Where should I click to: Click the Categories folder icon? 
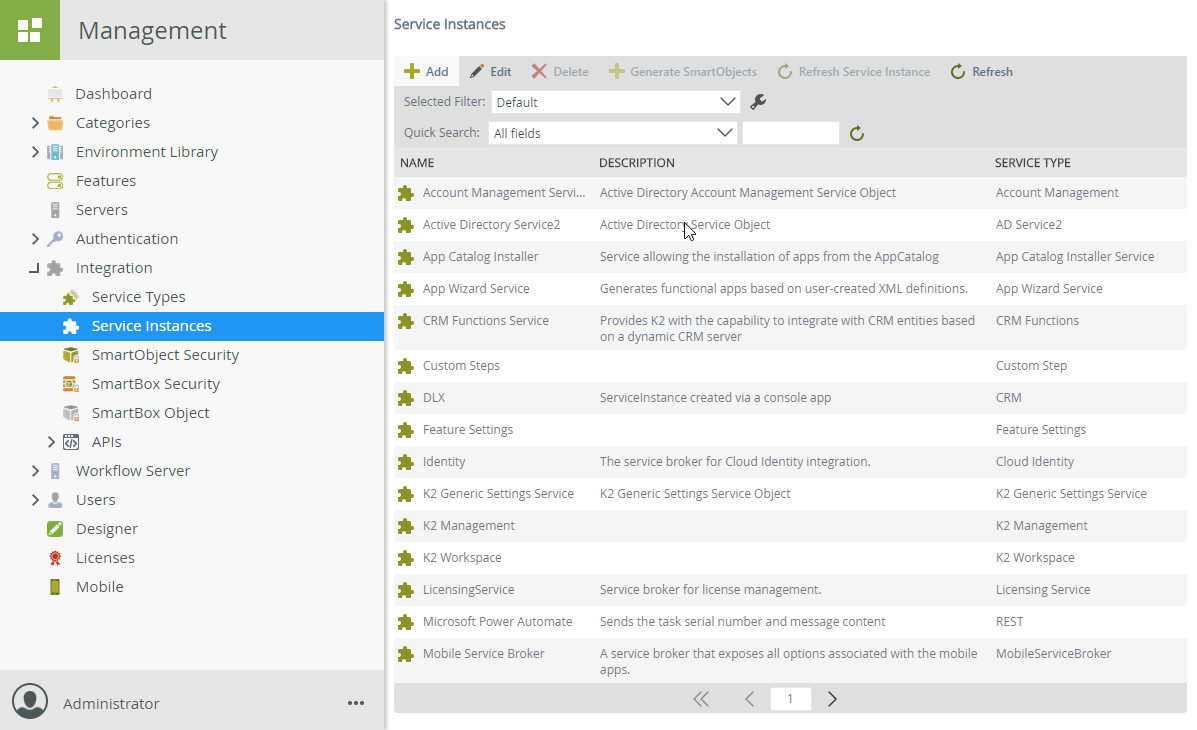pos(55,123)
